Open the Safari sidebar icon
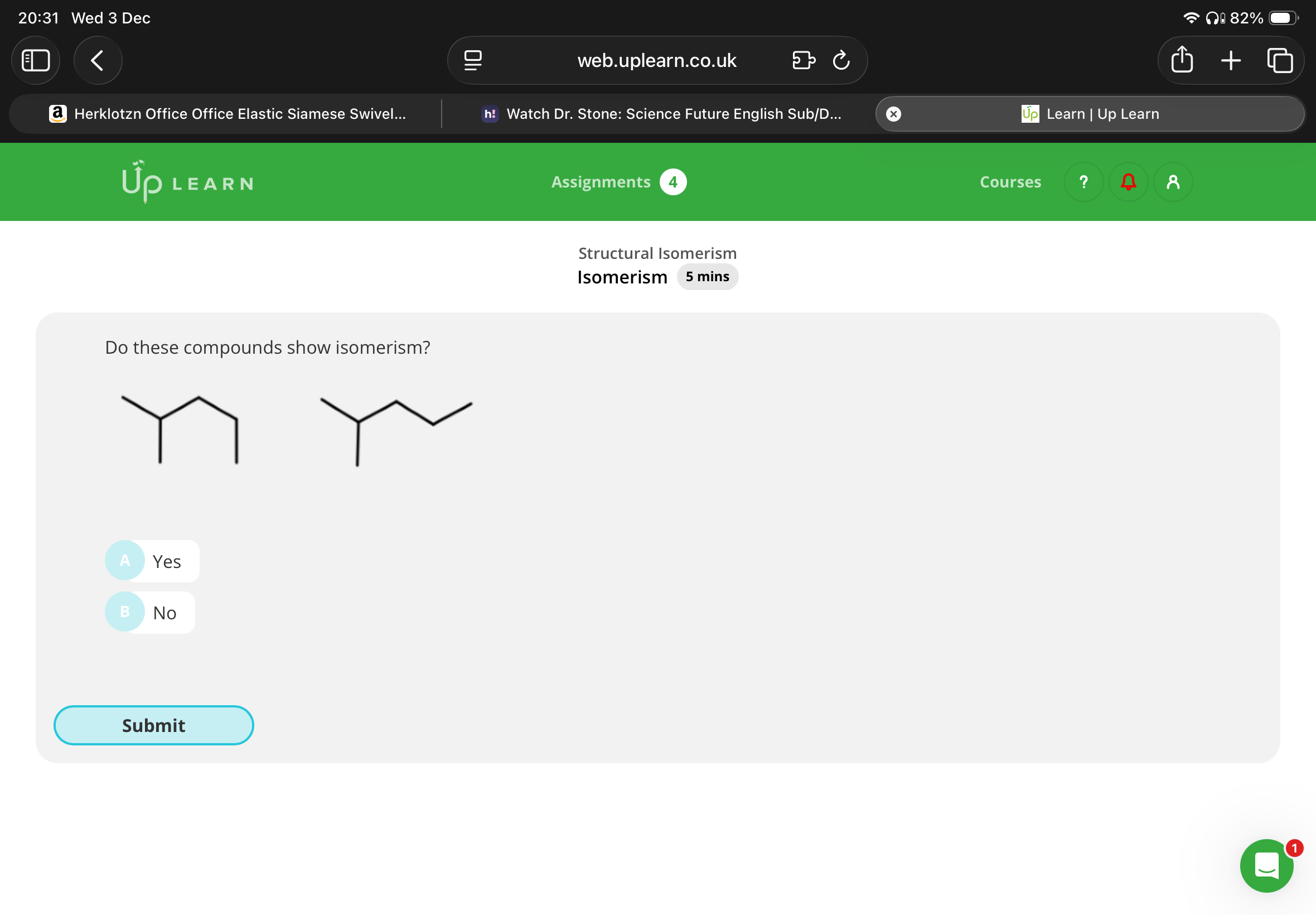This screenshot has height=915, width=1316. click(36, 60)
